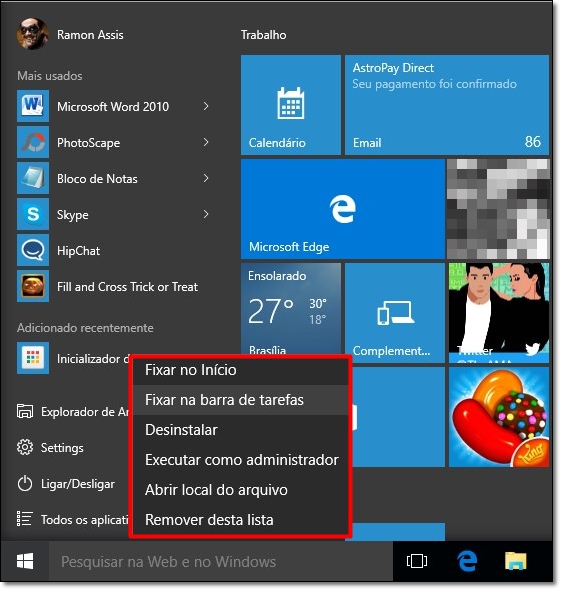
Task: Expand PhotoScape jump list arrow
Action: [x=206, y=142]
